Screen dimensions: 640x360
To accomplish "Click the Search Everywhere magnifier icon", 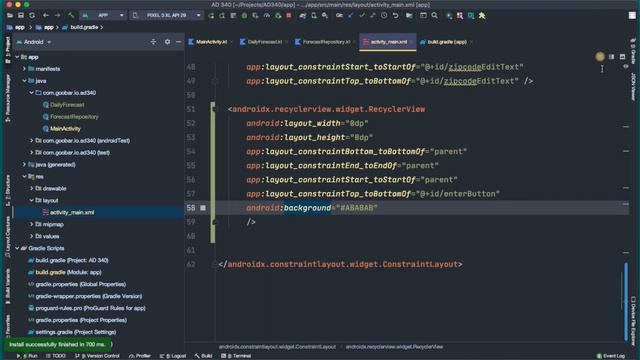I will coord(434,16).
